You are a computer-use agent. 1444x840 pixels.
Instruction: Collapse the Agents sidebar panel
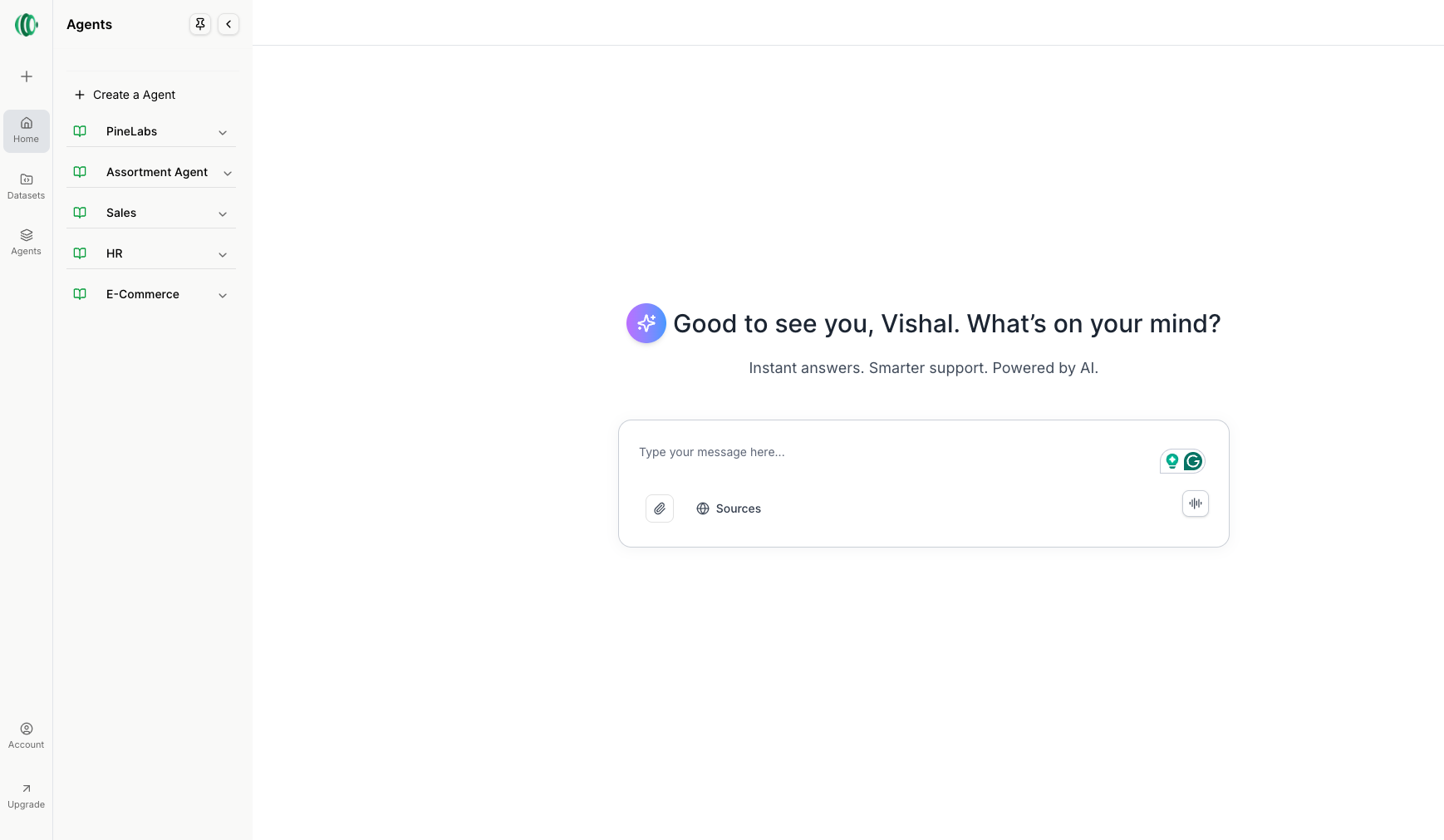coord(228,24)
